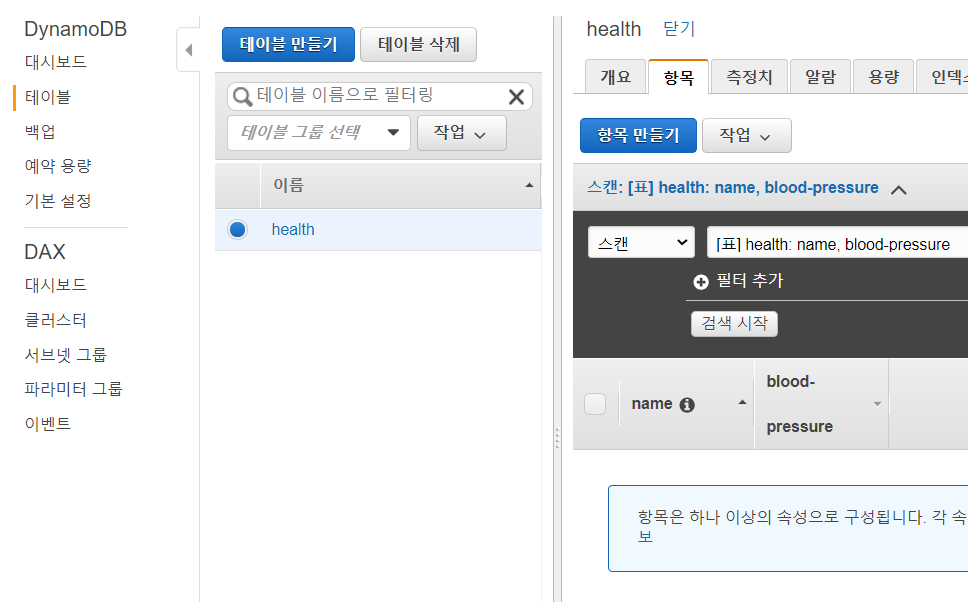Open the 스캔 operation type dropdown
The width and height of the screenshot is (968, 602).
pyautogui.click(x=641, y=242)
